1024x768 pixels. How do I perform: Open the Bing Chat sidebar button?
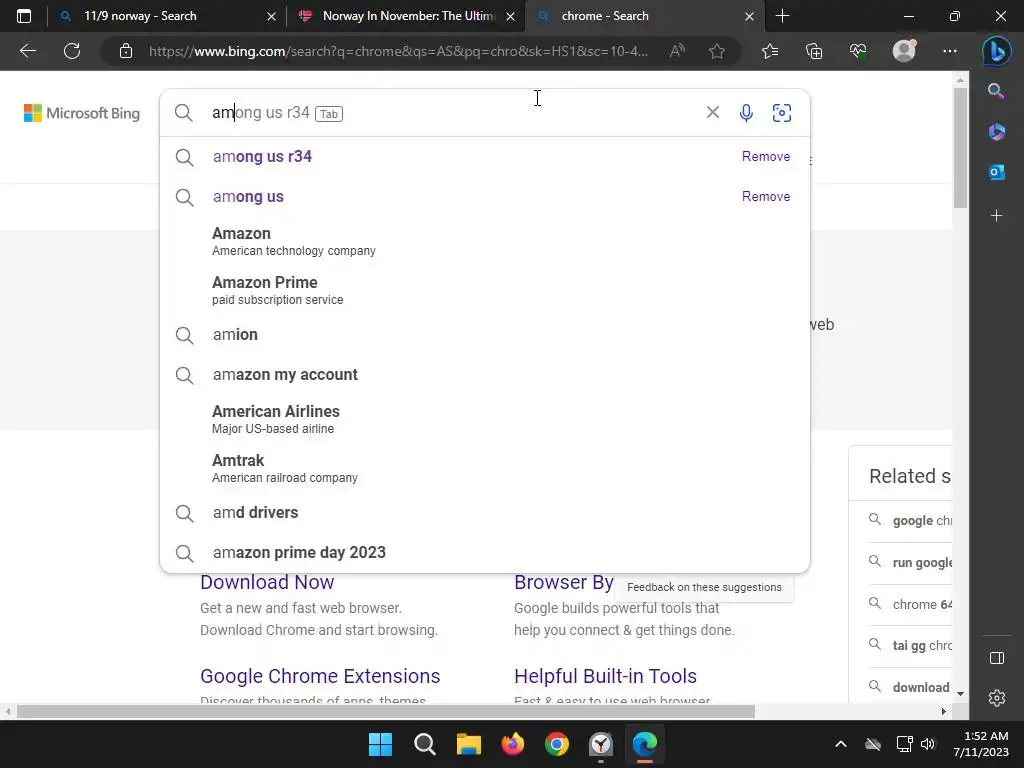pyautogui.click(x=997, y=51)
